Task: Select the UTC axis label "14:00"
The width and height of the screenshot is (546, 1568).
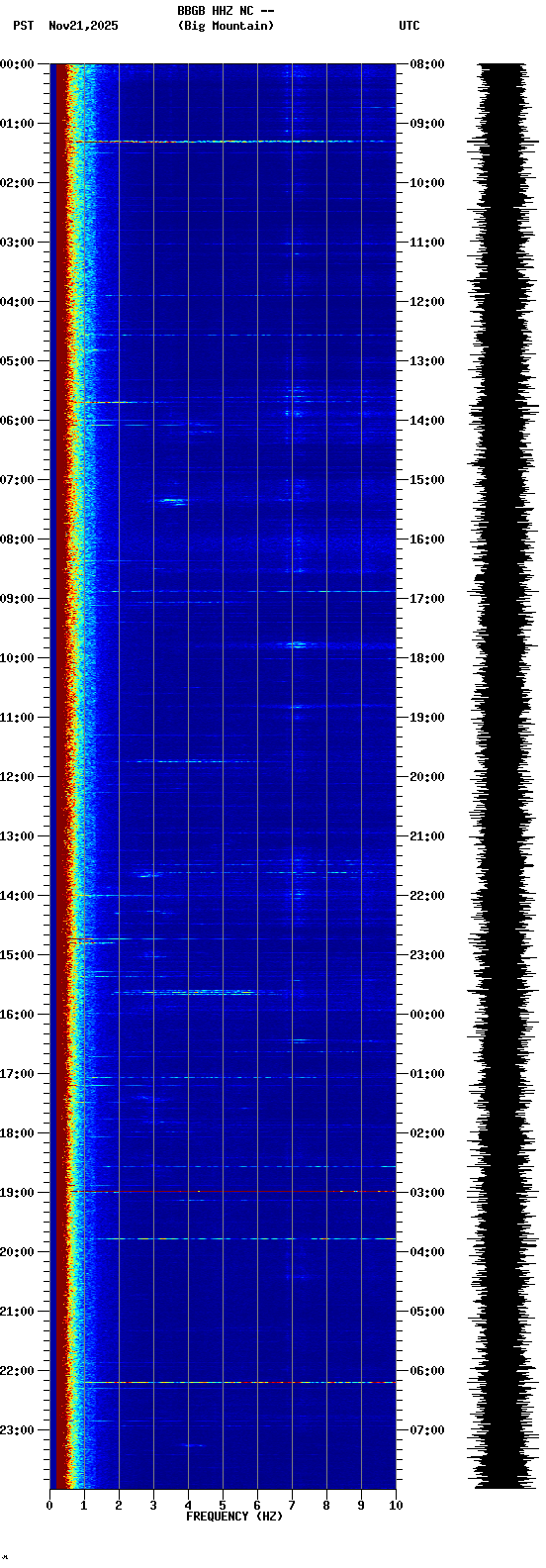Action: (427, 421)
